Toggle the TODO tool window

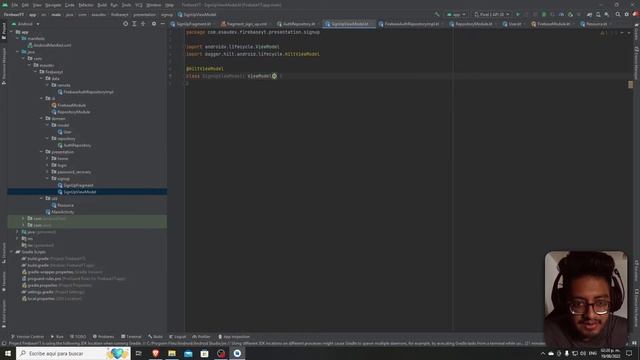pyautogui.click(x=78, y=337)
